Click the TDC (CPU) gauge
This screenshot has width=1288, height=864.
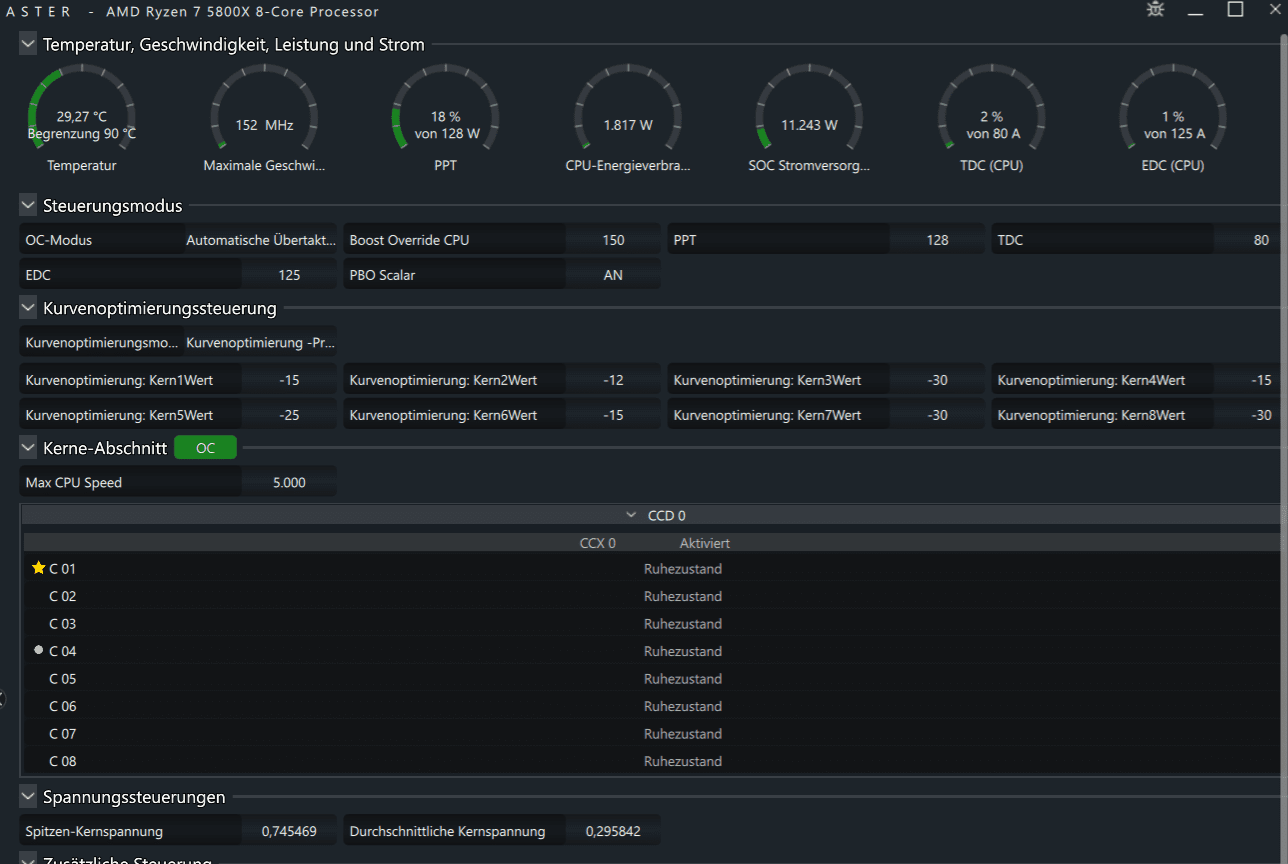click(x=992, y=110)
